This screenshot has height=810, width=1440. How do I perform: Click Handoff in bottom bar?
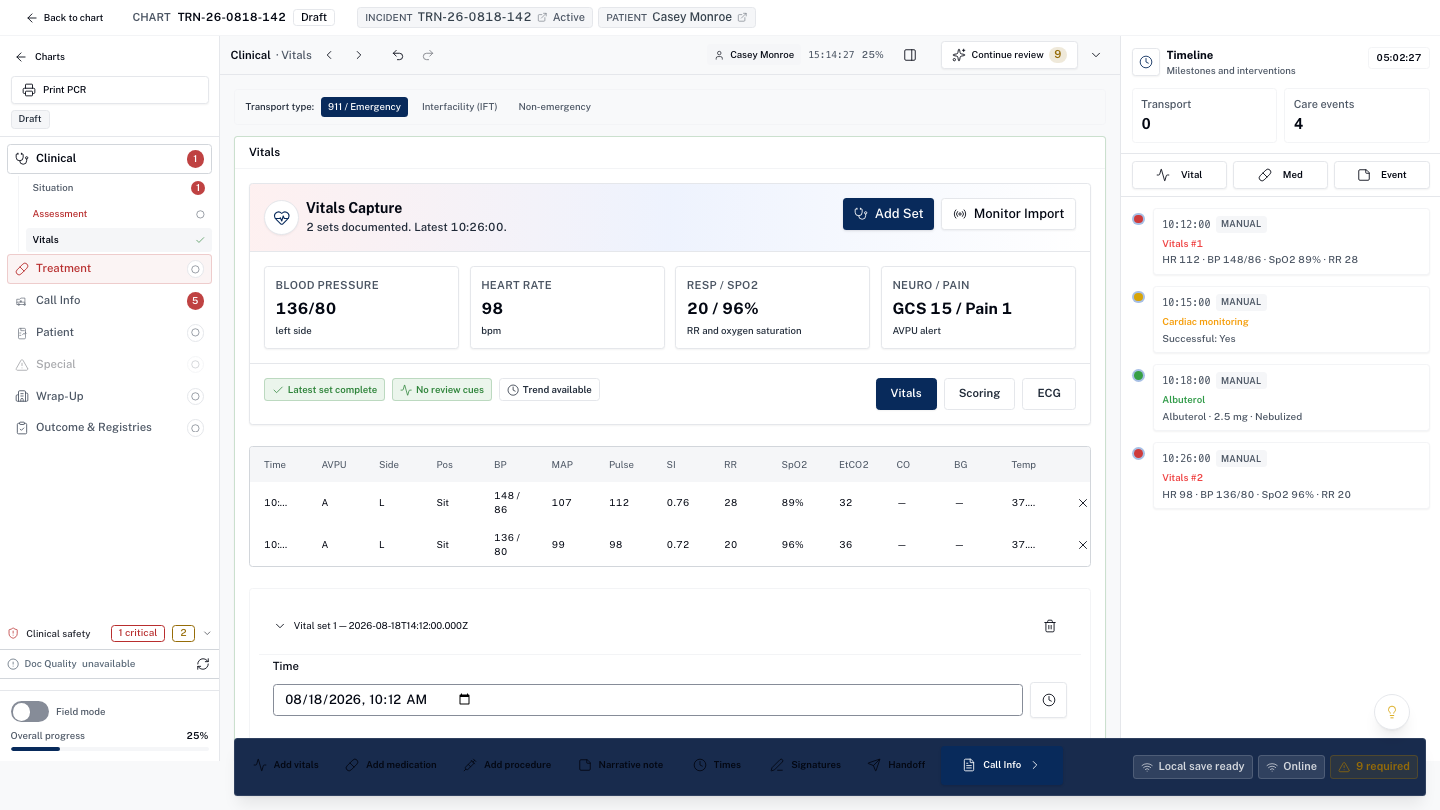(896, 765)
